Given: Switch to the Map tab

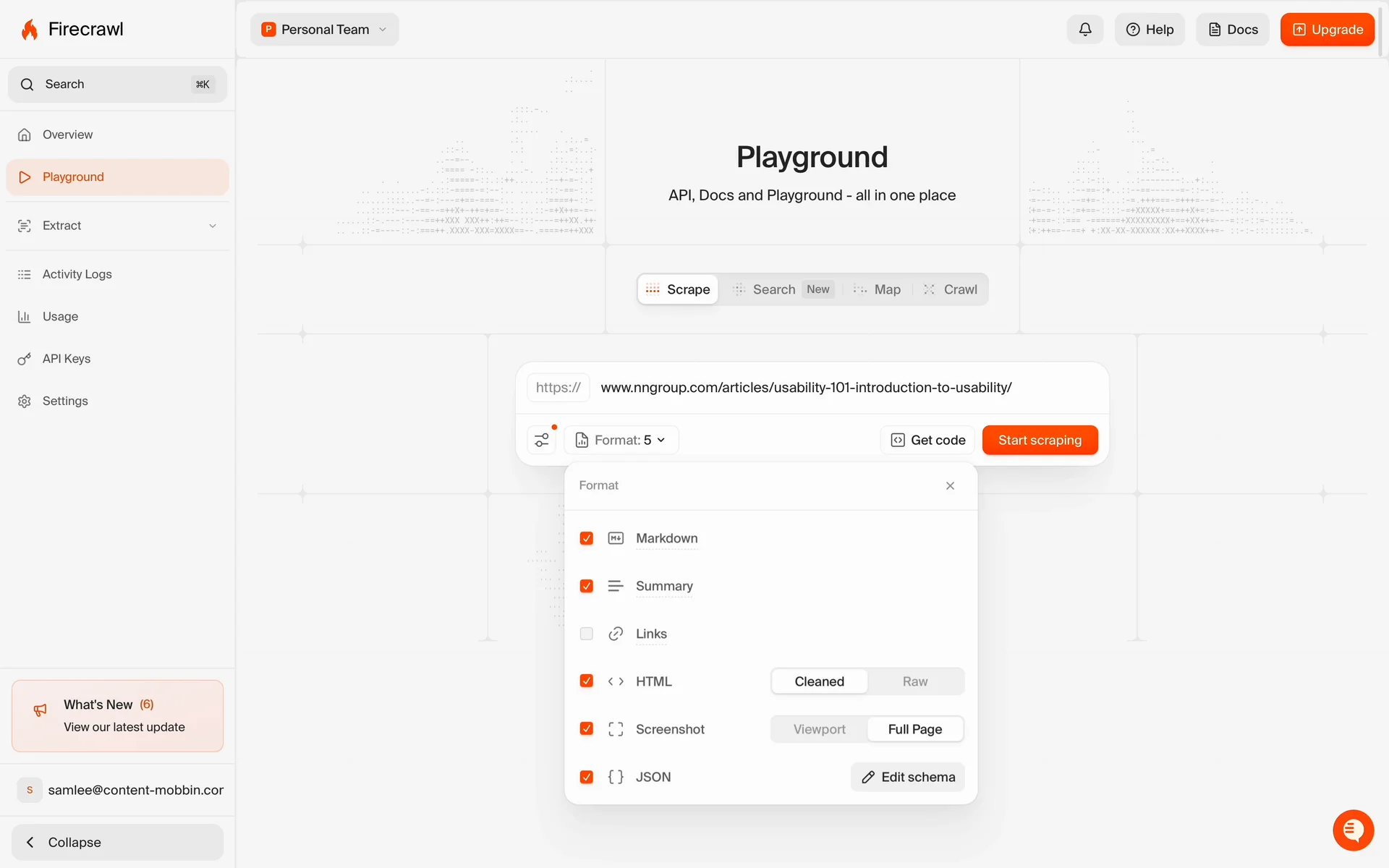Looking at the screenshot, I should [x=878, y=289].
